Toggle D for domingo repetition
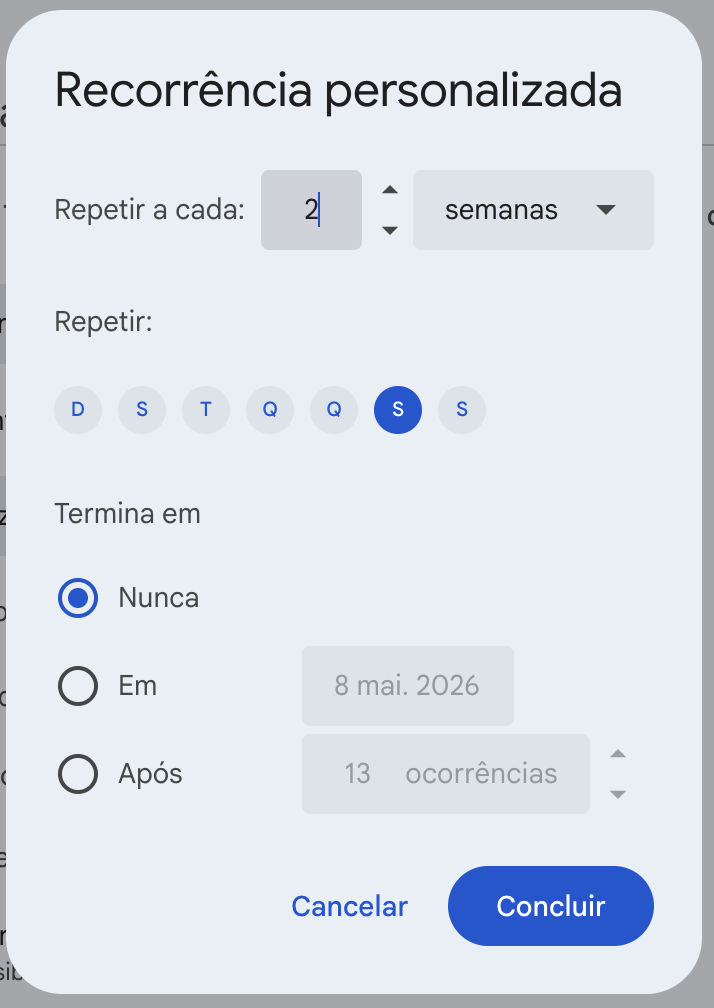The width and height of the screenshot is (714, 1008). click(x=78, y=410)
